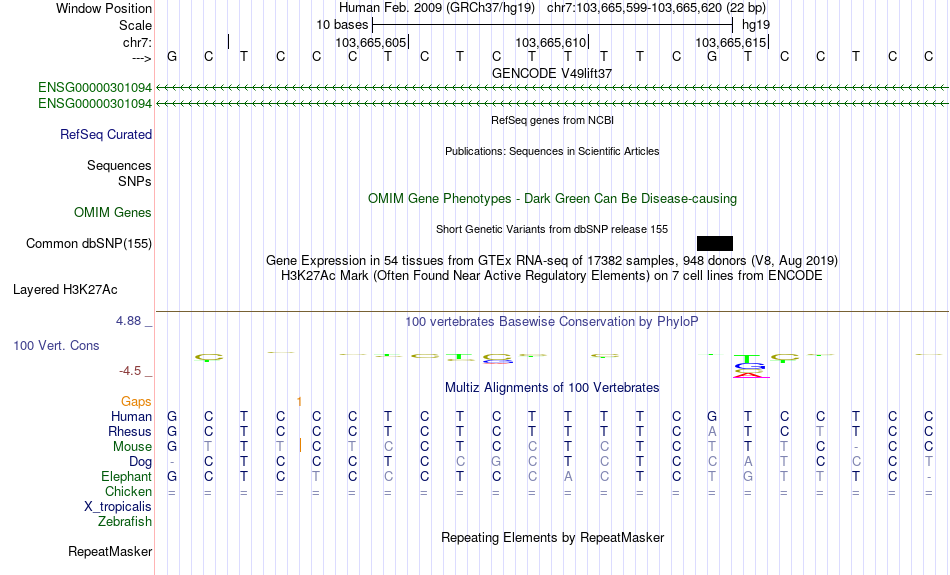Click the faded A in the Dog row
This screenshot has width=950, height=575.
[x=748, y=462]
